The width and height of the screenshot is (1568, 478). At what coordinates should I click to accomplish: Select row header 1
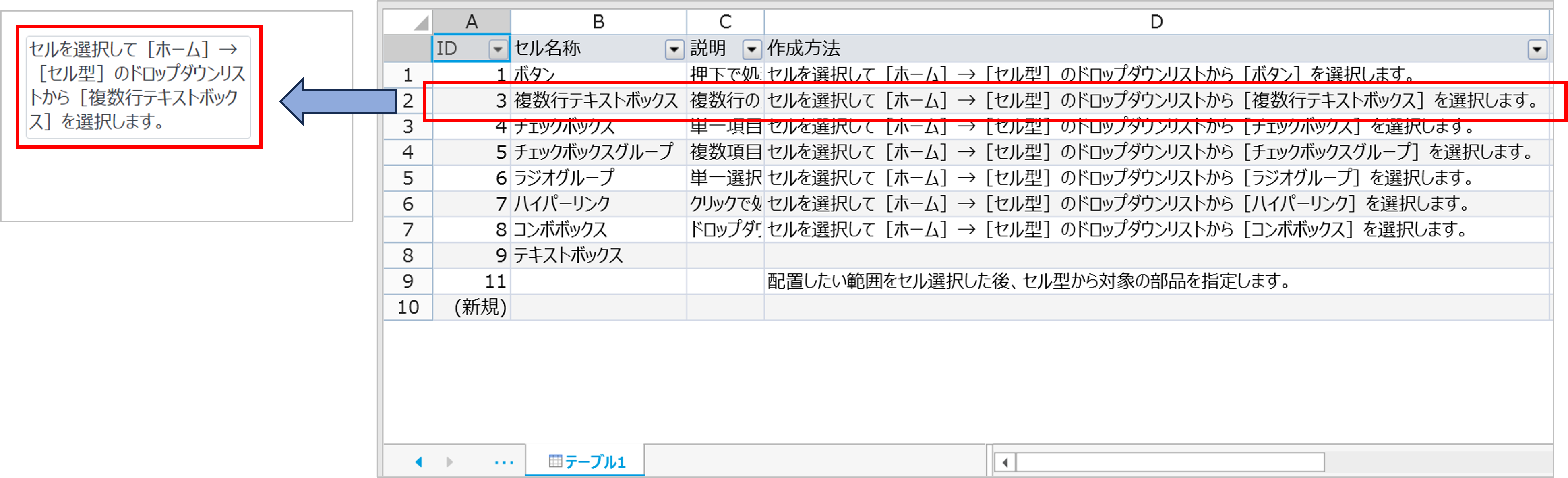click(x=408, y=75)
